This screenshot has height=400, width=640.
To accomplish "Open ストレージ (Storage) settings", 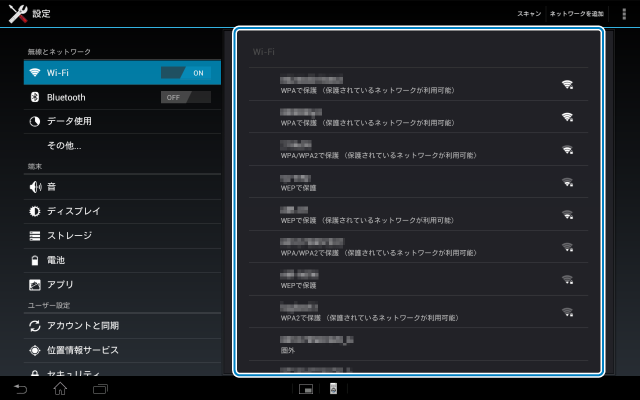I will (x=69, y=236).
